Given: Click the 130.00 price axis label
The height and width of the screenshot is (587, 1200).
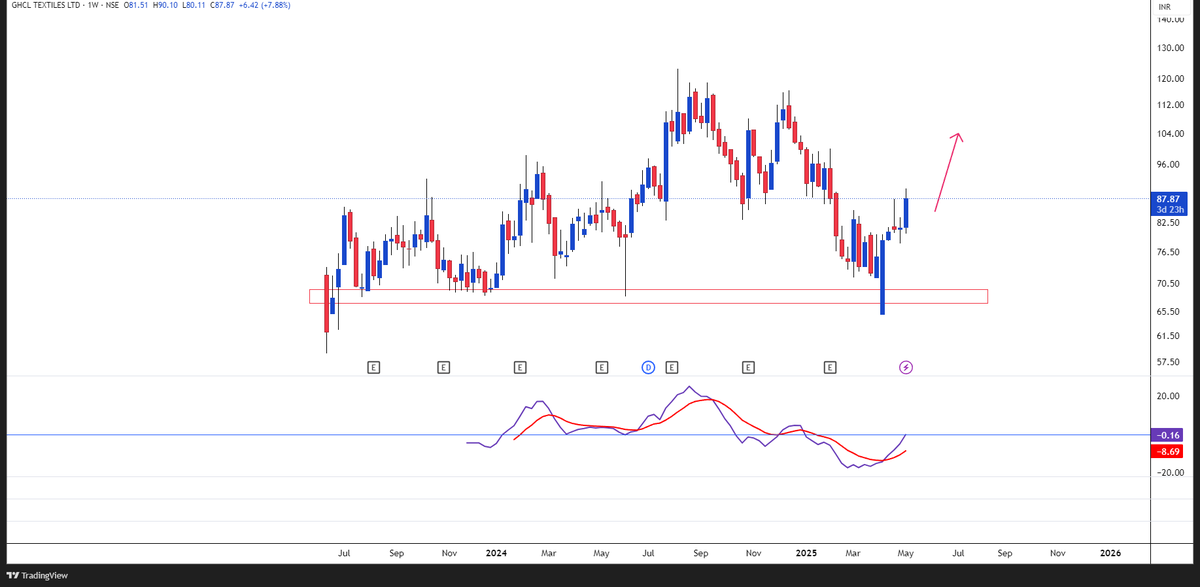Looking at the screenshot, I should tap(1170, 48).
